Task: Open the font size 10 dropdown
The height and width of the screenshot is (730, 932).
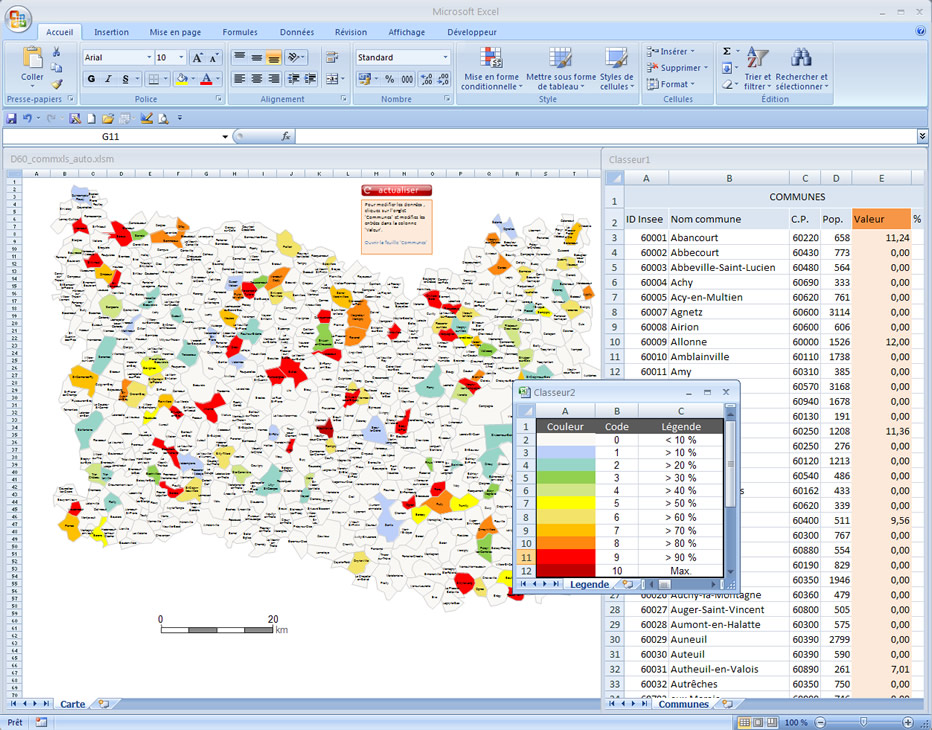Action: tap(181, 58)
